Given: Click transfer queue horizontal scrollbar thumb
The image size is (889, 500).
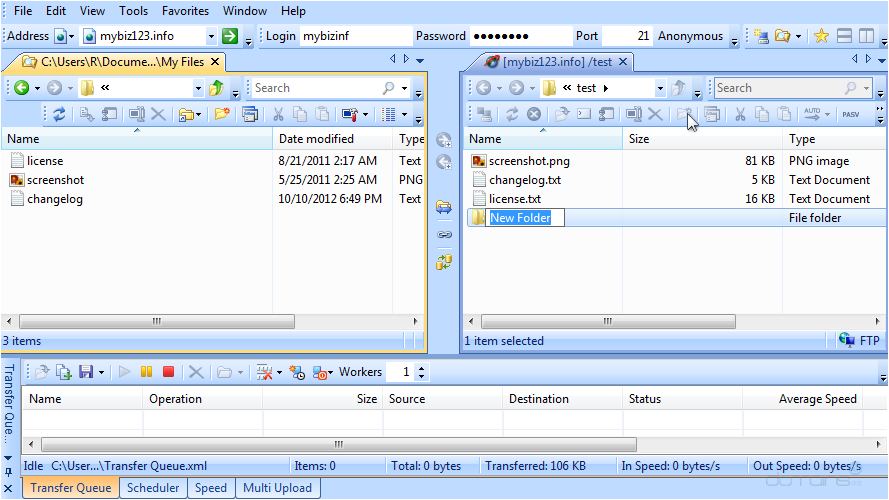Looking at the screenshot, I should pyautogui.click(x=339, y=444).
